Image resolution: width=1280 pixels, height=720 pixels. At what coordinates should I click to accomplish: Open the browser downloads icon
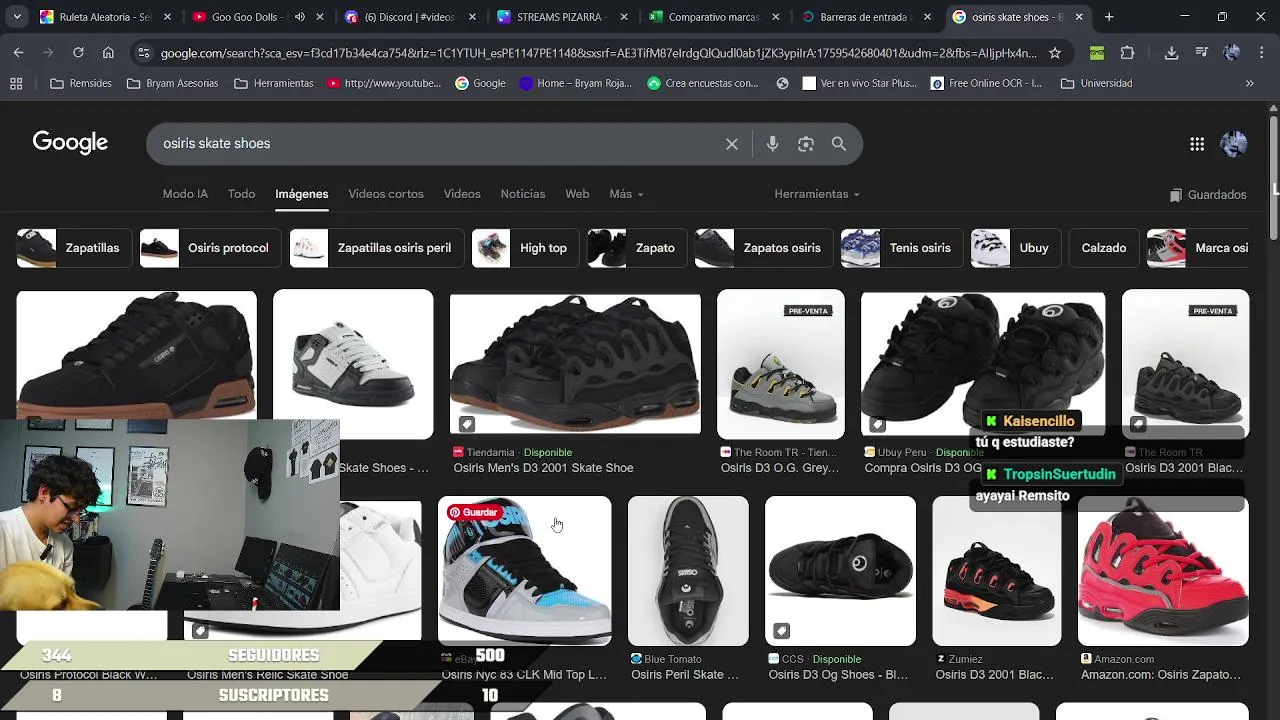coord(1171,53)
